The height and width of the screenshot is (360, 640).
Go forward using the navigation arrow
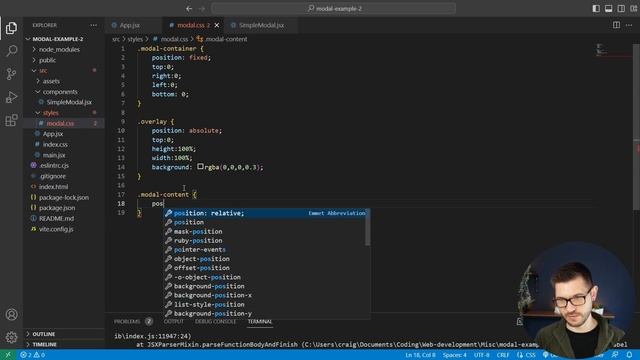click(202, 8)
